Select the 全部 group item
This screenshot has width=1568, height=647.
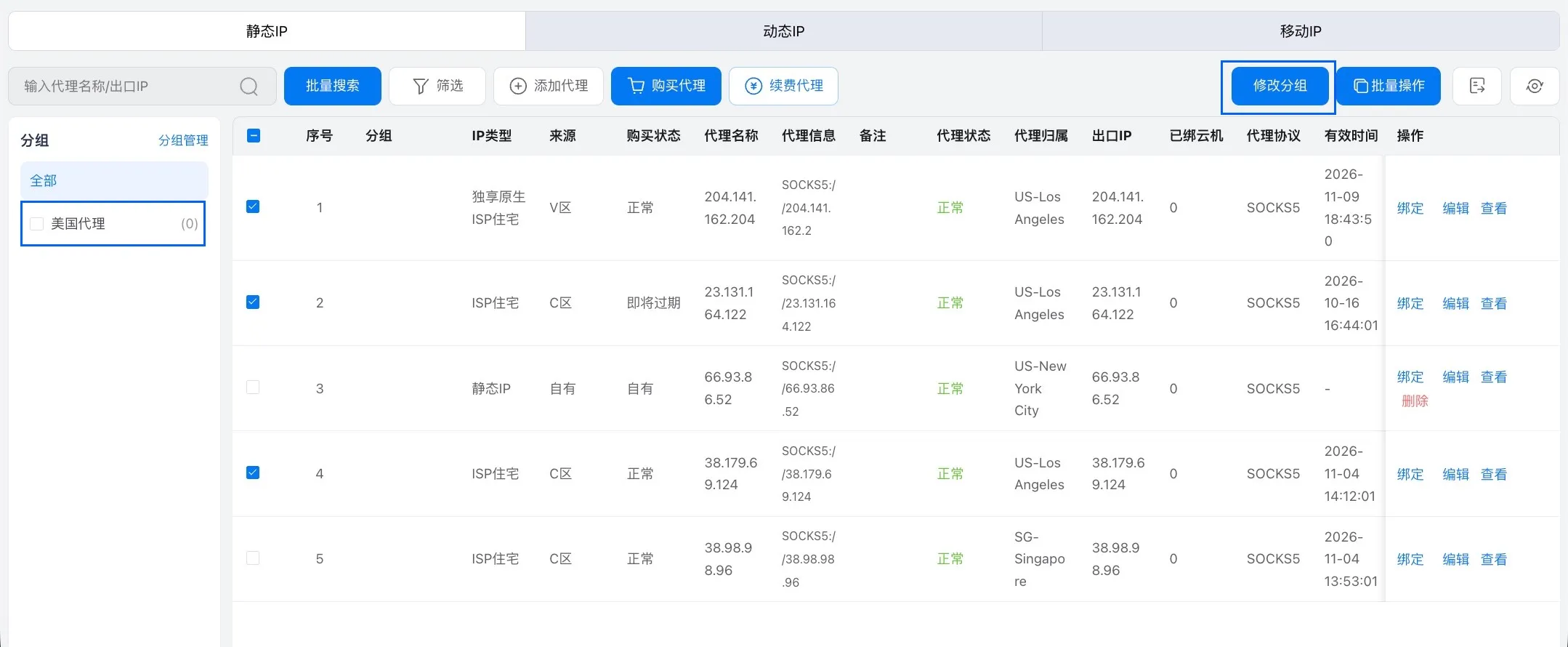pos(114,180)
